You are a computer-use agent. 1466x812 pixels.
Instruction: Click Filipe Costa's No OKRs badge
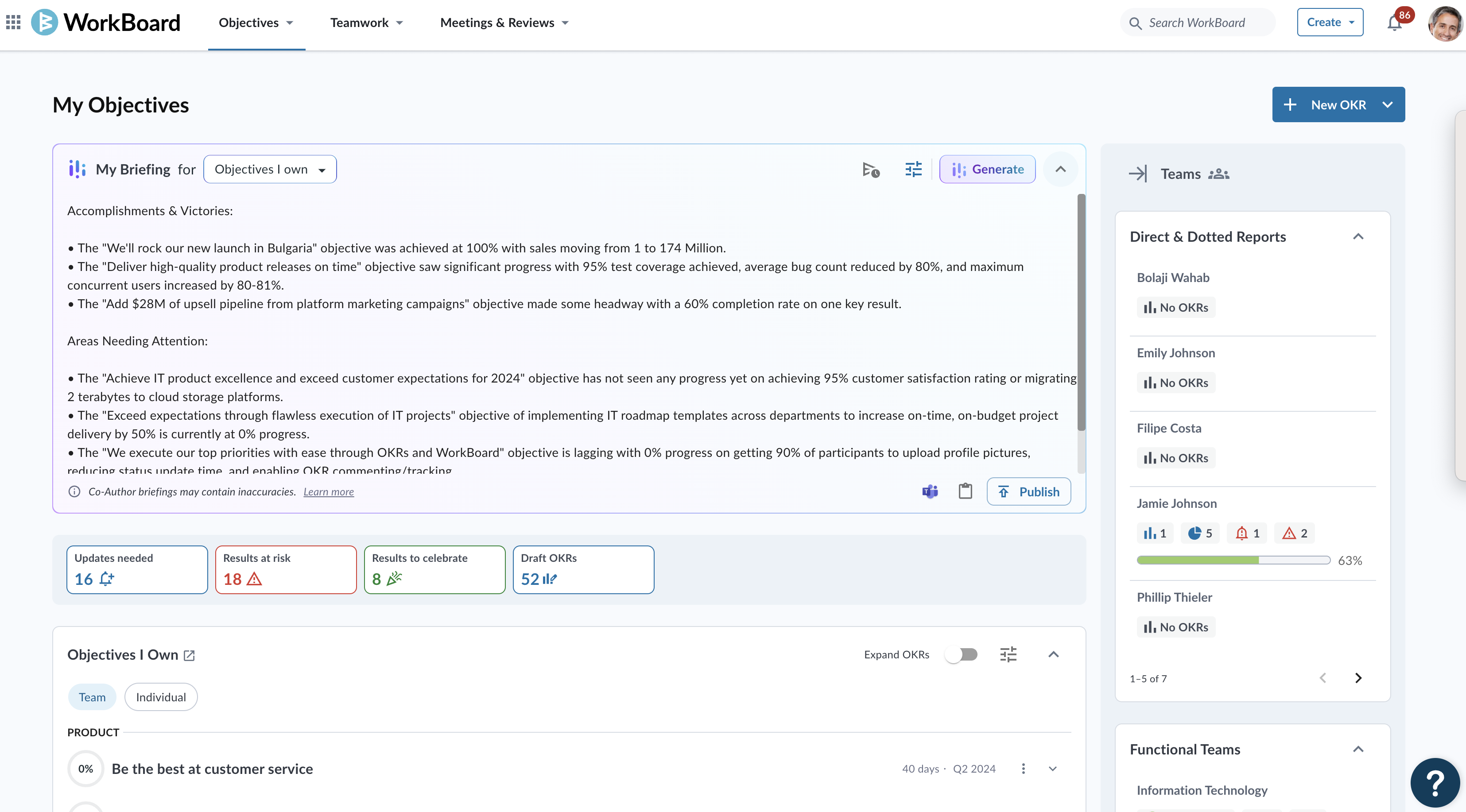point(1176,458)
